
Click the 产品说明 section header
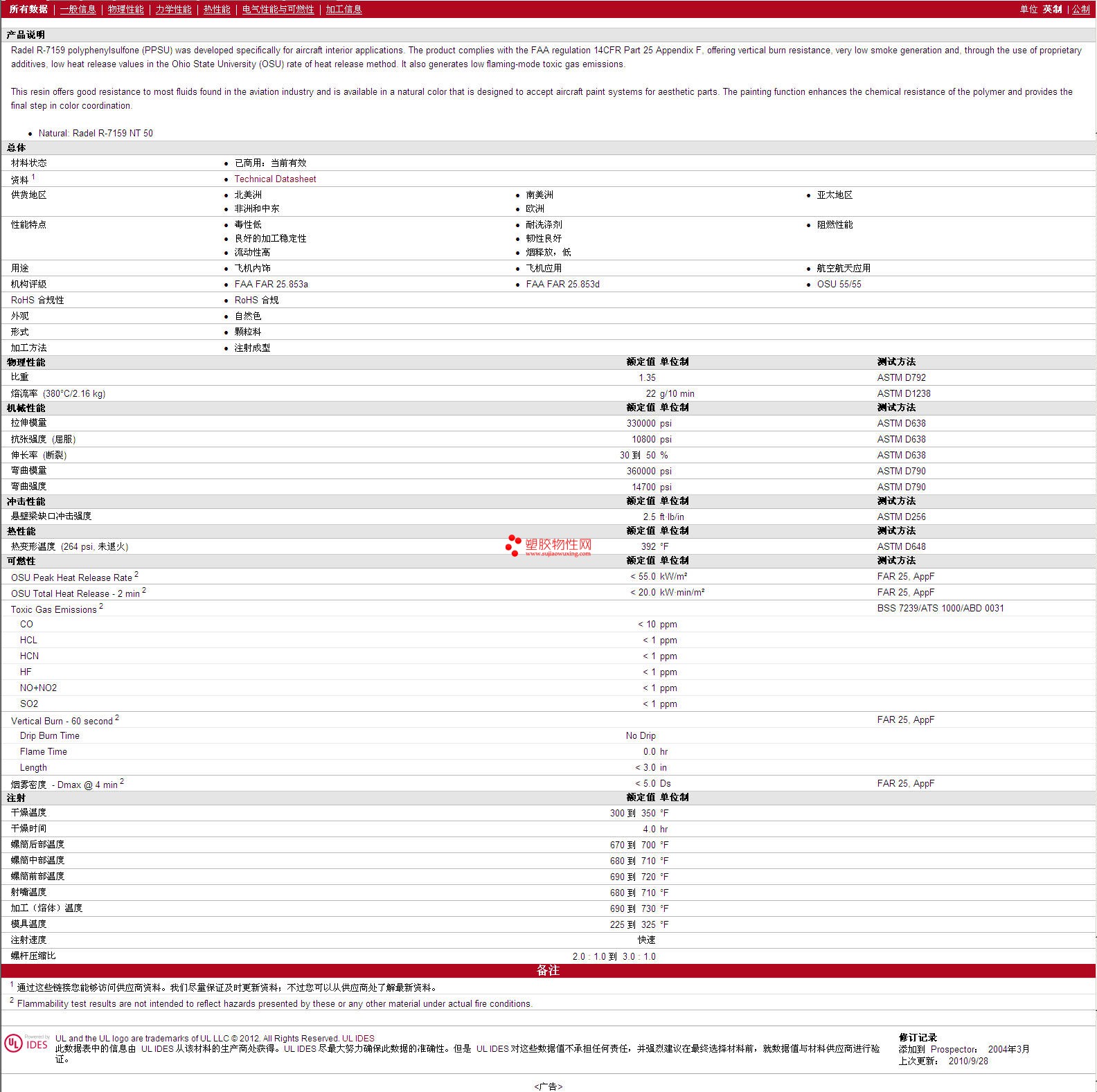[26, 35]
